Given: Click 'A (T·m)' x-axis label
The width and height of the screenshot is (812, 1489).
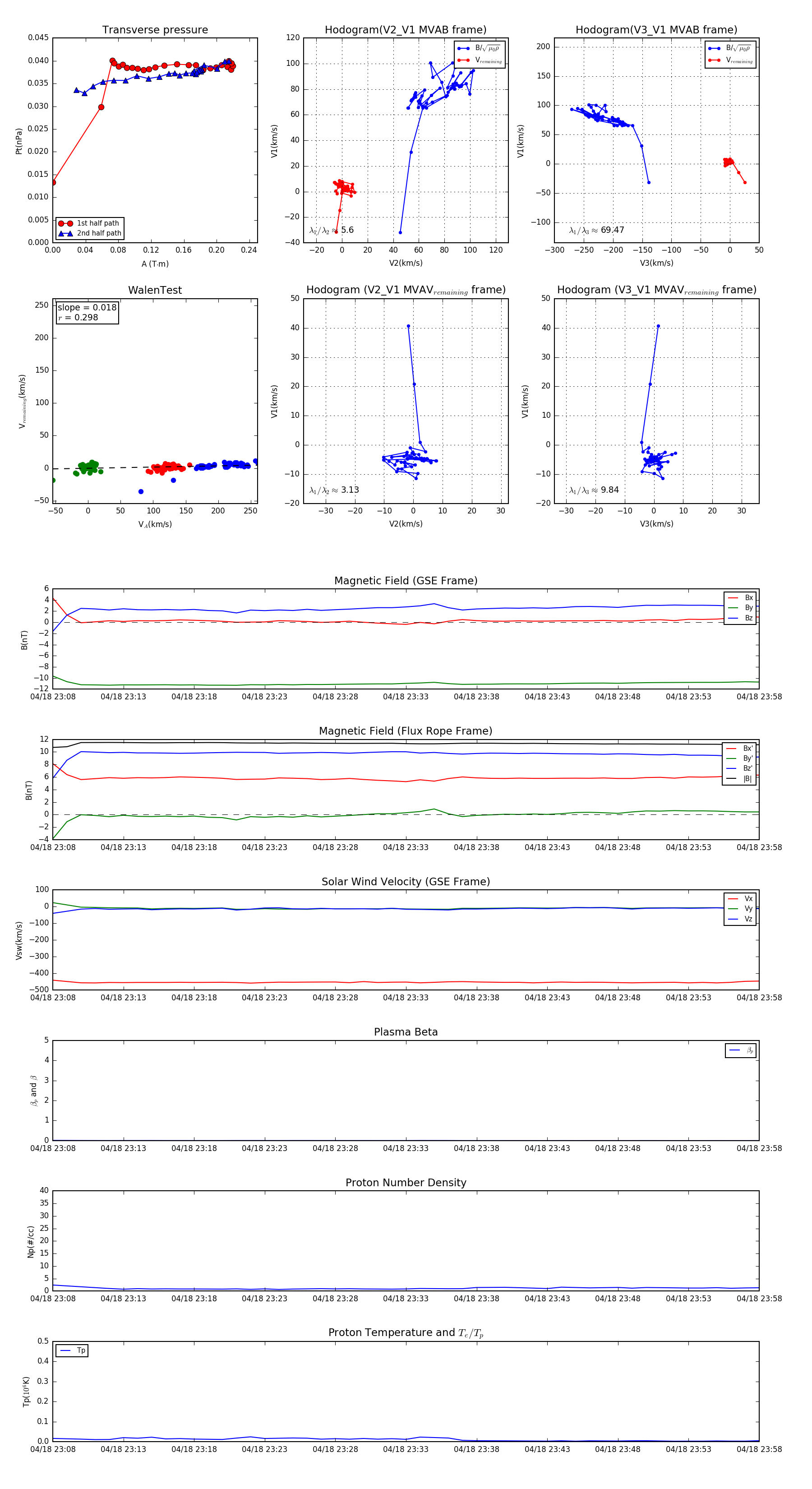Looking at the screenshot, I should click(x=155, y=264).
